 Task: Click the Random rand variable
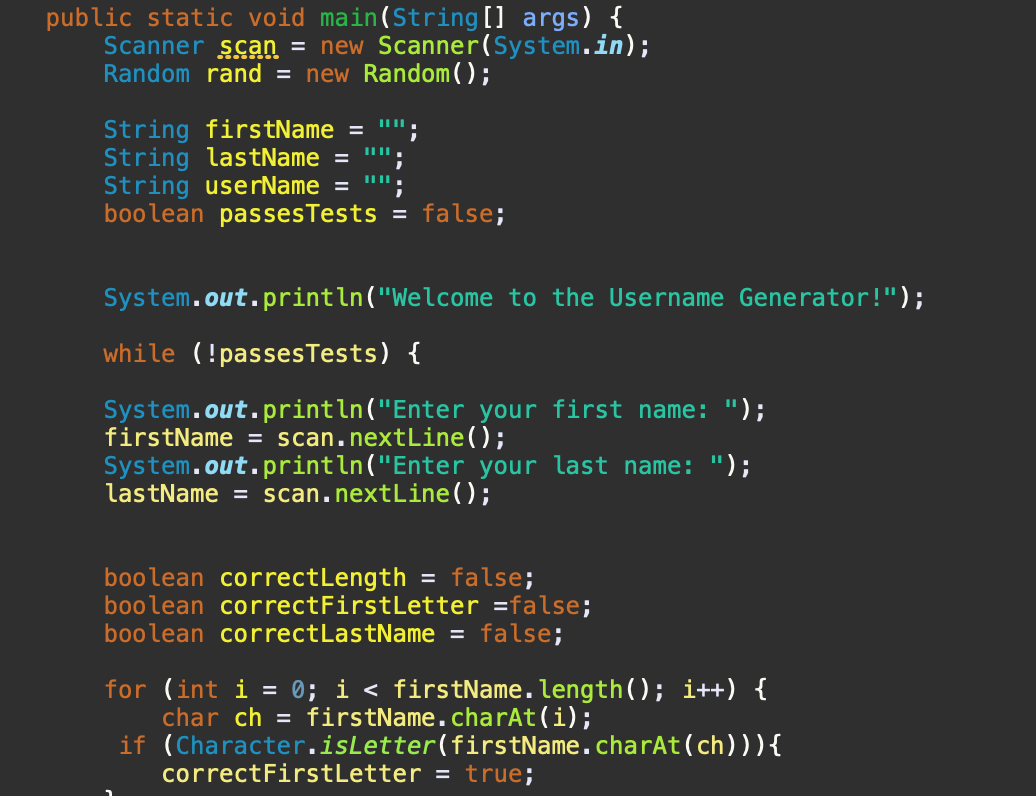point(233,73)
